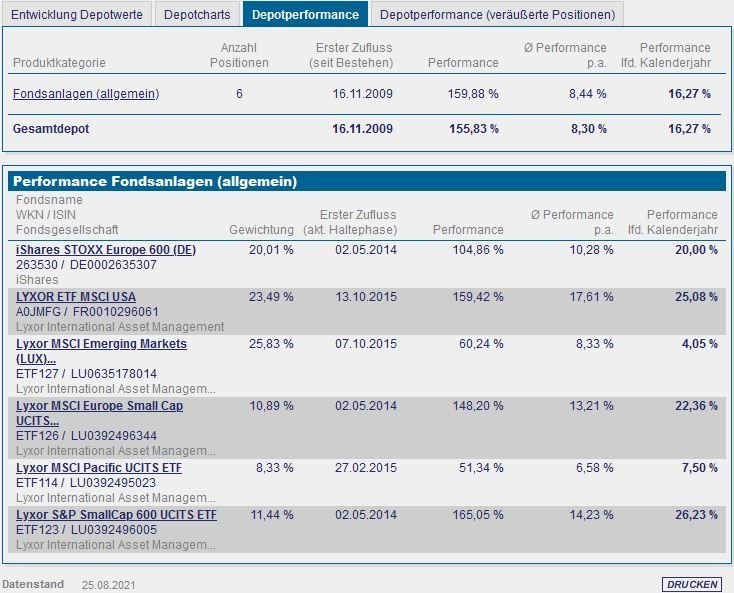Click Emerging Markets performance 60,24 %
The width and height of the screenshot is (734, 593).
(481, 344)
